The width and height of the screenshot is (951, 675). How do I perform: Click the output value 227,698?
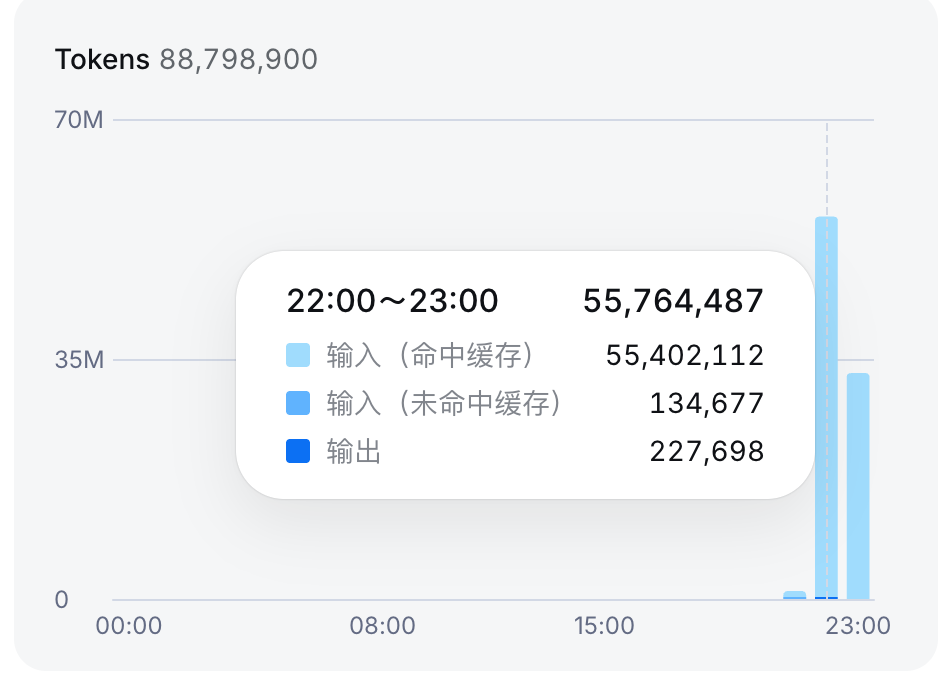(x=707, y=451)
